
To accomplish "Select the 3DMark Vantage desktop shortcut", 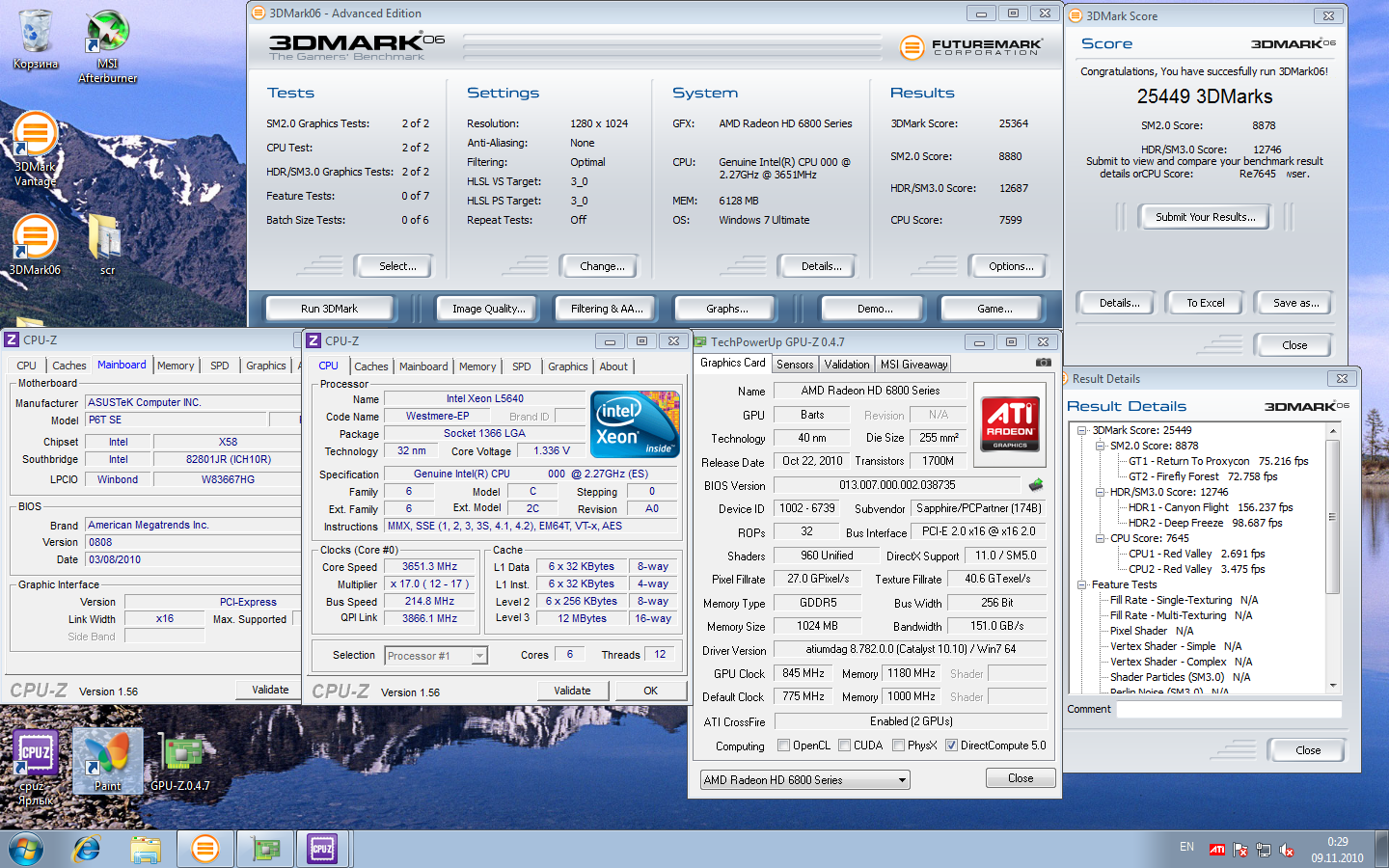I will tap(35, 149).
